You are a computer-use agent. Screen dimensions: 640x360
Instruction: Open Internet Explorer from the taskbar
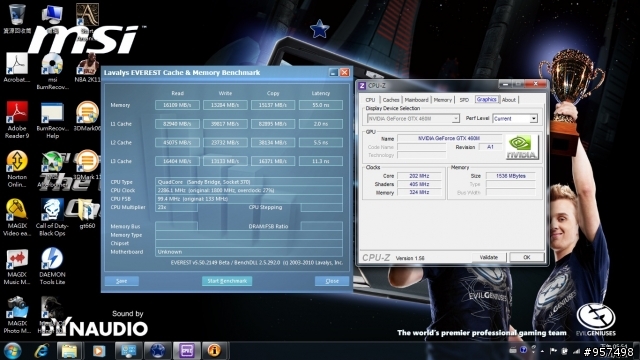click(x=42, y=351)
